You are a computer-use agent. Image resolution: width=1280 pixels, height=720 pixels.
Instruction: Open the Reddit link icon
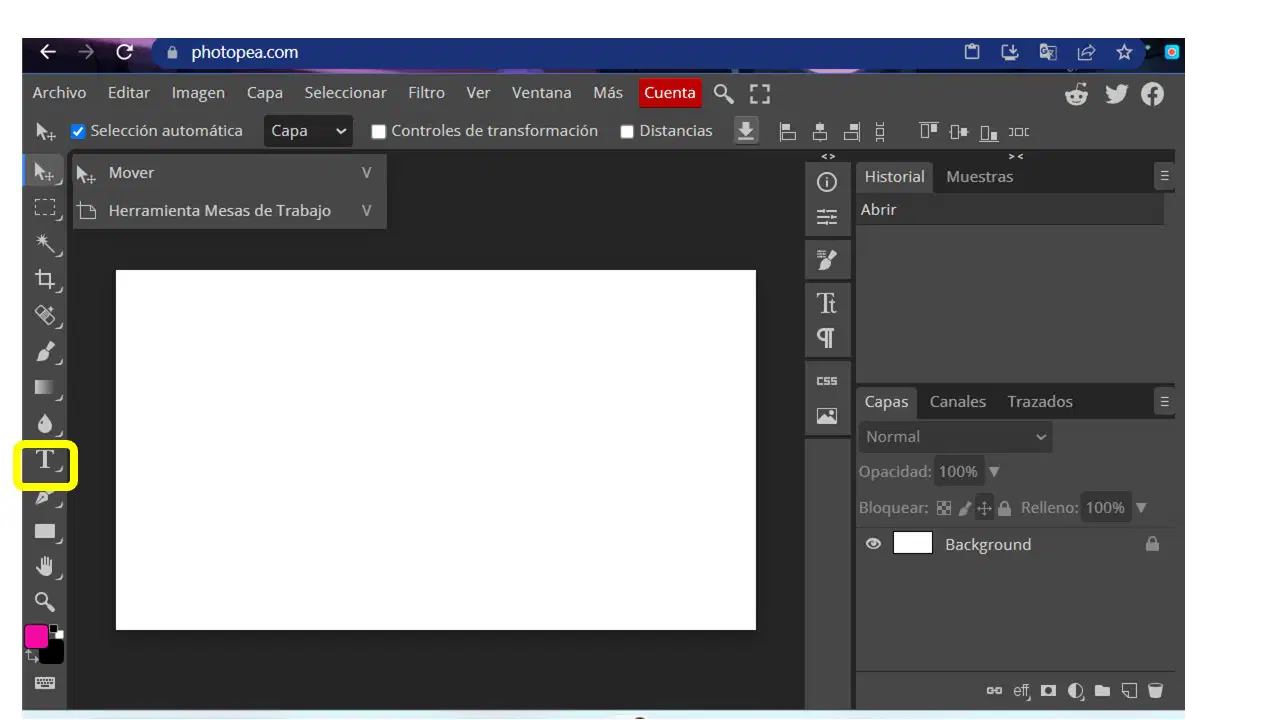click(x=1077, y=94)
